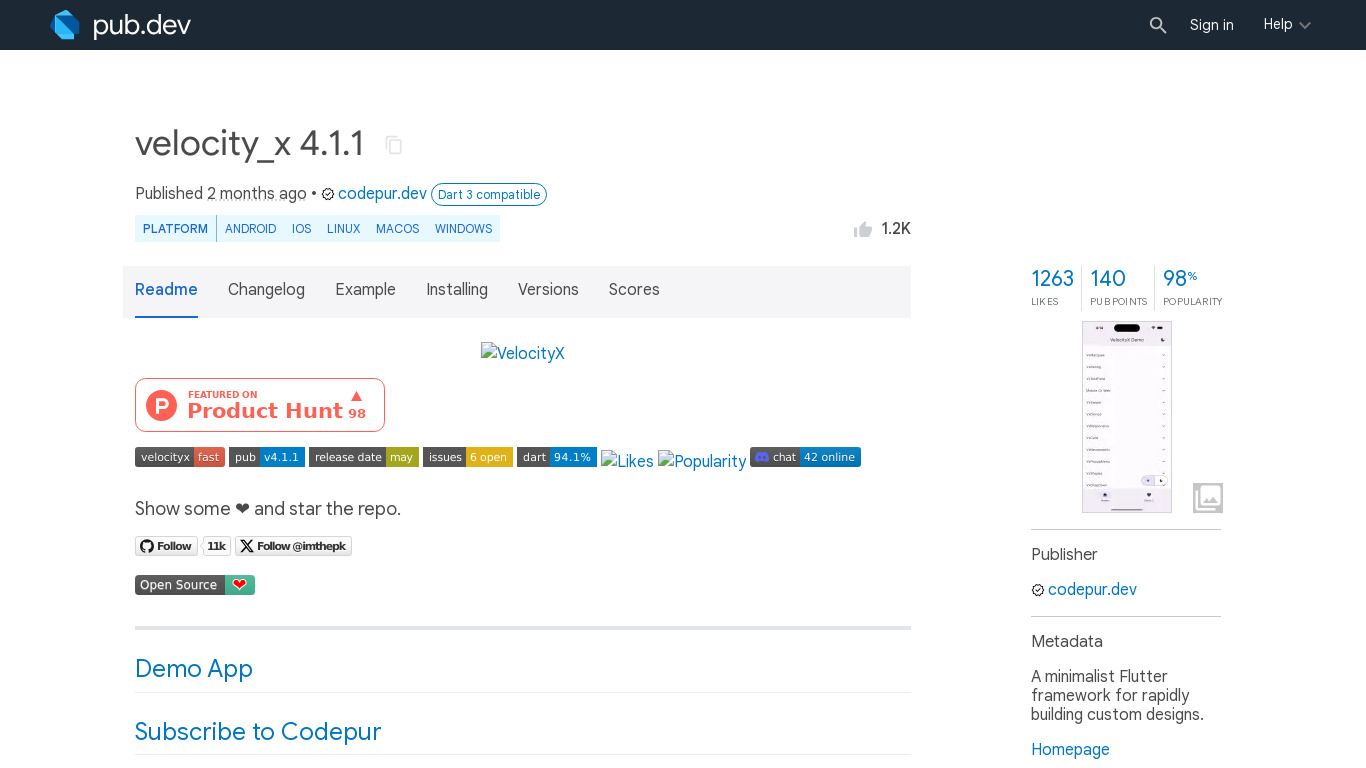Expand the Help dropdown menu
Screen dimensions: 1366x768
[x=1287, y=25]
